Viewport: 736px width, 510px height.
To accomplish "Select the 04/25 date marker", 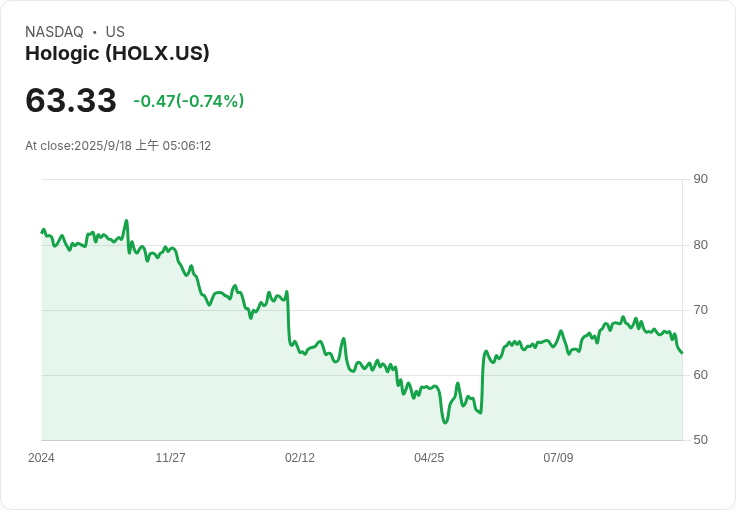I will tap(428, 458).
